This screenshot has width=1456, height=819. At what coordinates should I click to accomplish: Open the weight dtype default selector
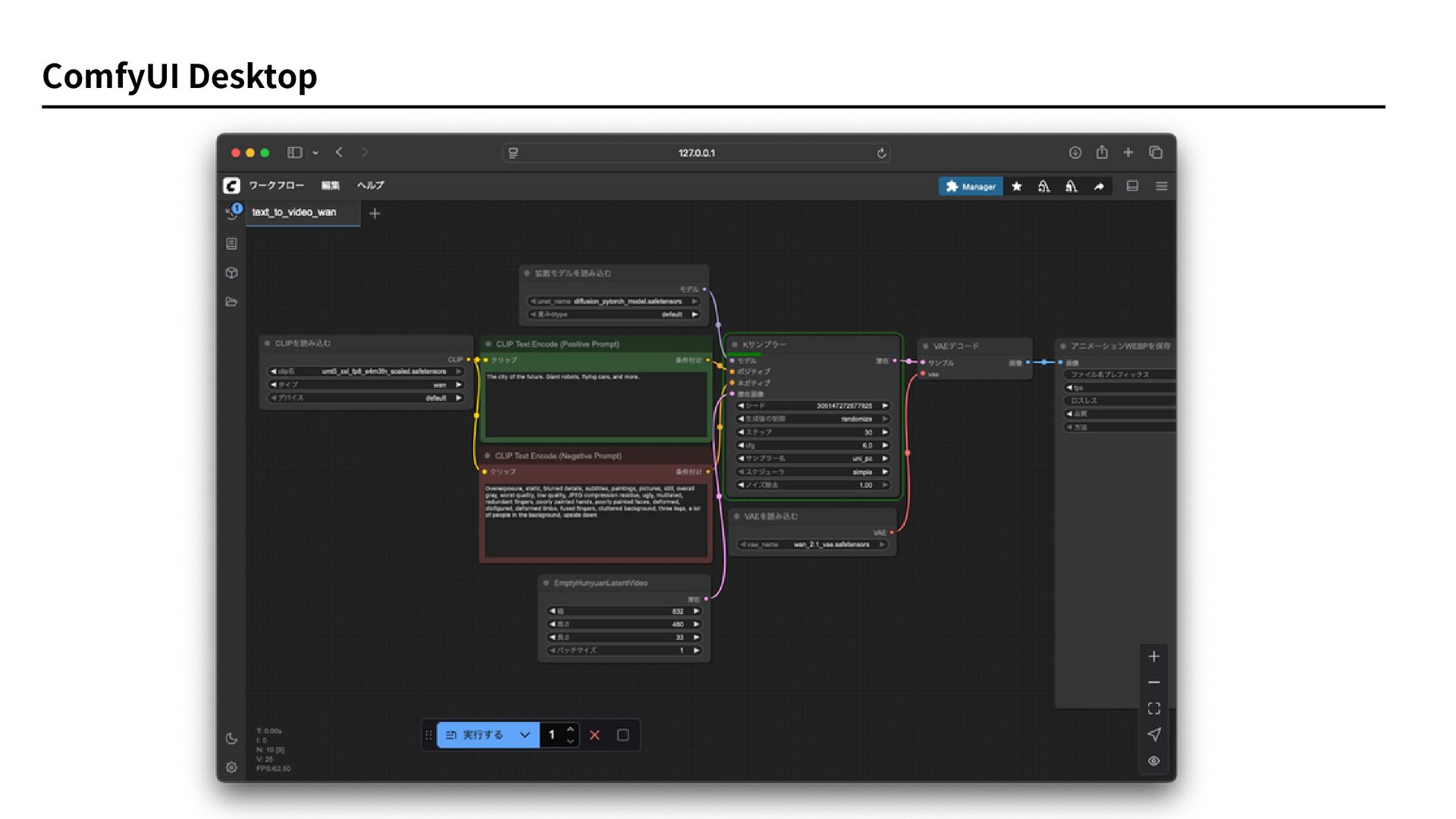click(x=613, y=314)
